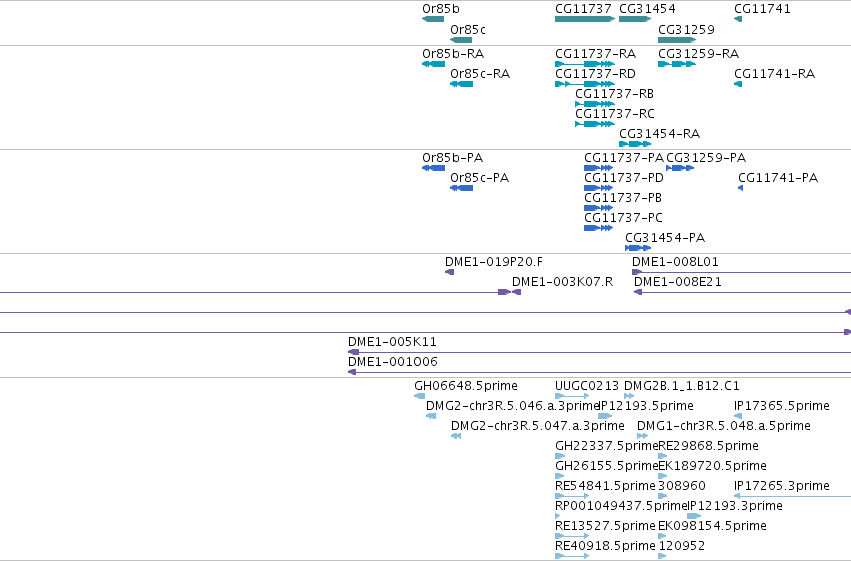Click protein CG11737-PD
851x561 pixels.
[599, 188]
